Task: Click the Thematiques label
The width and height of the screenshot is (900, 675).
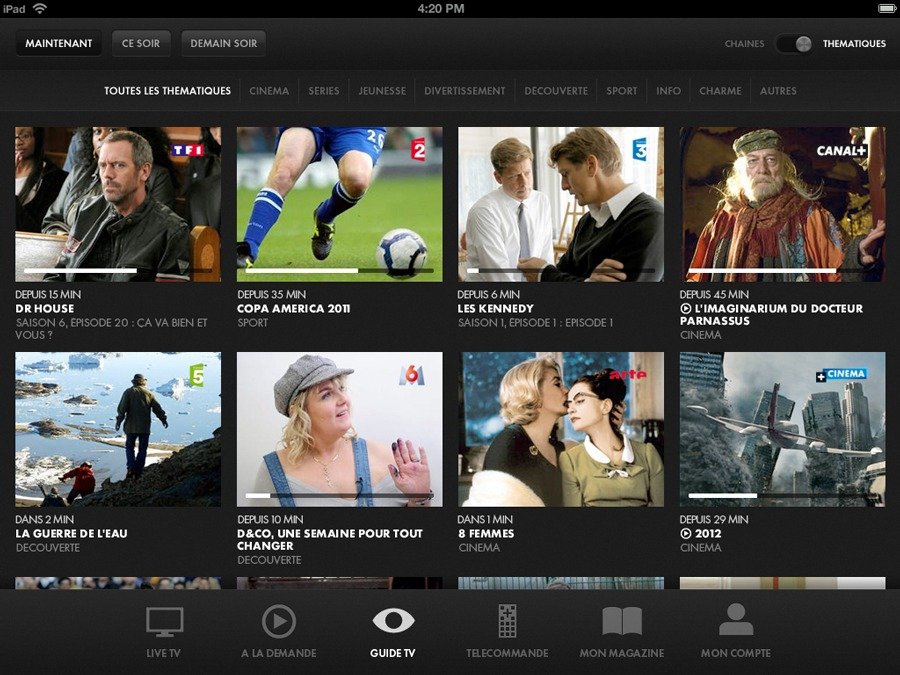Action: point(854,44)
